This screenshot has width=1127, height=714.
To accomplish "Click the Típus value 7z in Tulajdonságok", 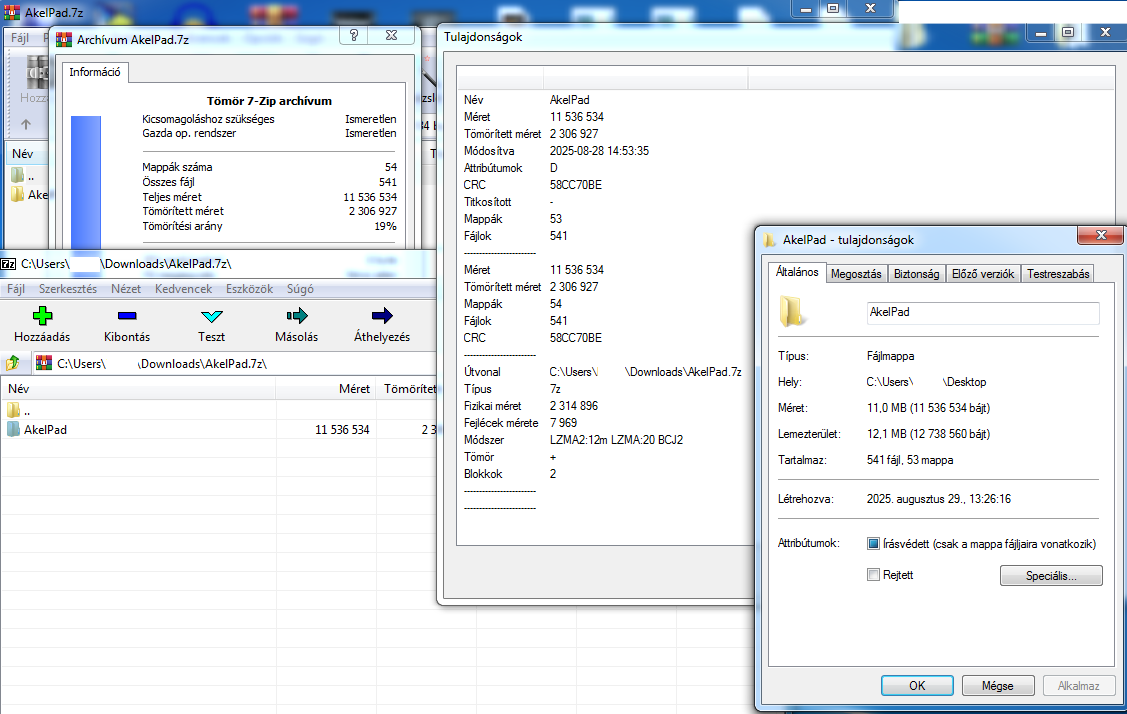I will (x=555, y=389).
